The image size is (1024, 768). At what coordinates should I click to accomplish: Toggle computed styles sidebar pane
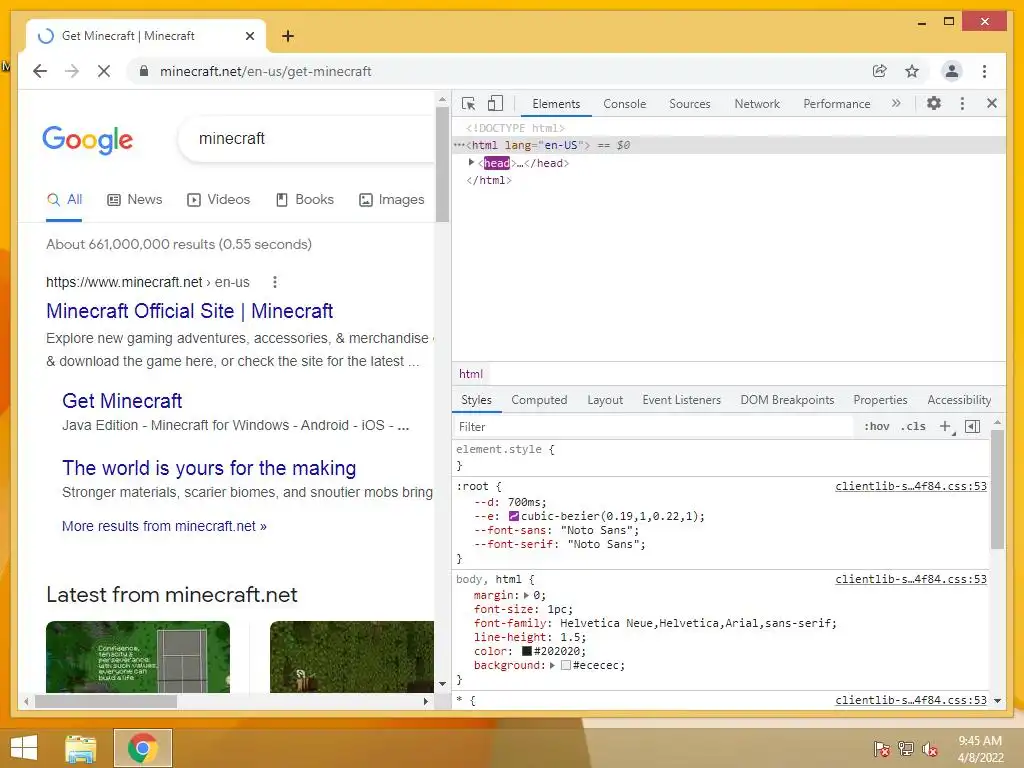tap(972, 426)
